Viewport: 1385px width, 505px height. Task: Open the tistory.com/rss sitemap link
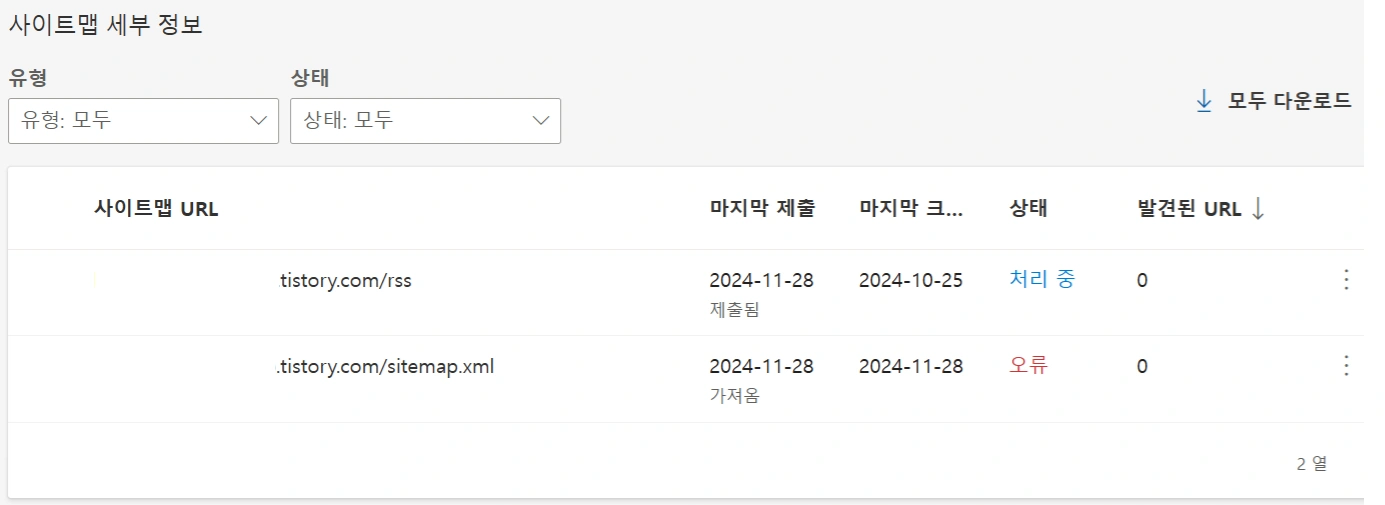343,281
